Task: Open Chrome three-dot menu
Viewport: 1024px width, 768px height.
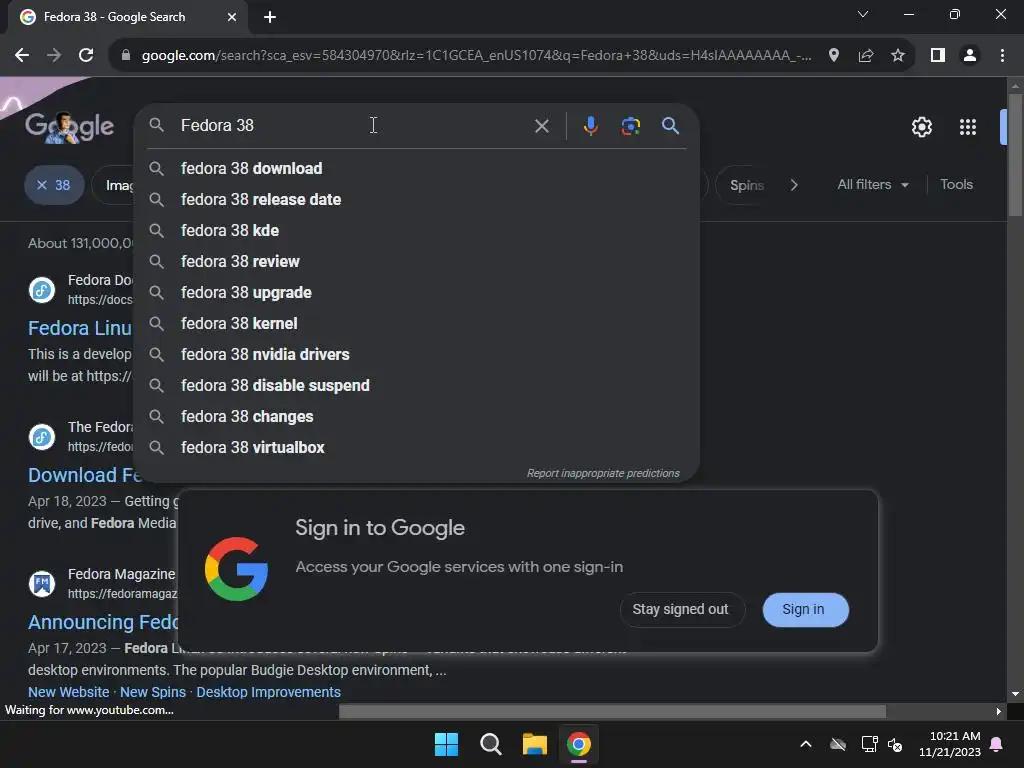Action: click(x=1002, y=56)
